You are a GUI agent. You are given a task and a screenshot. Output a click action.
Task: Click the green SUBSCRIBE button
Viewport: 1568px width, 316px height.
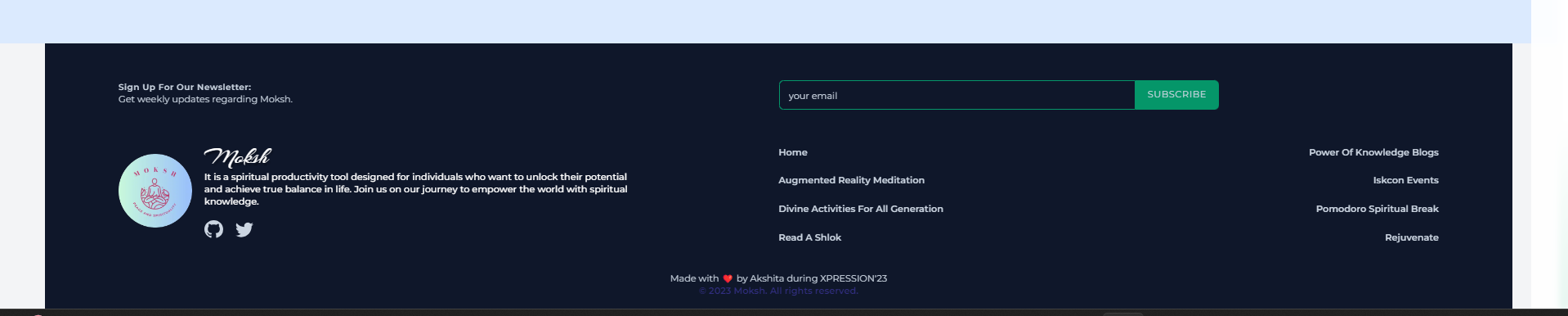click(1176, 95)
